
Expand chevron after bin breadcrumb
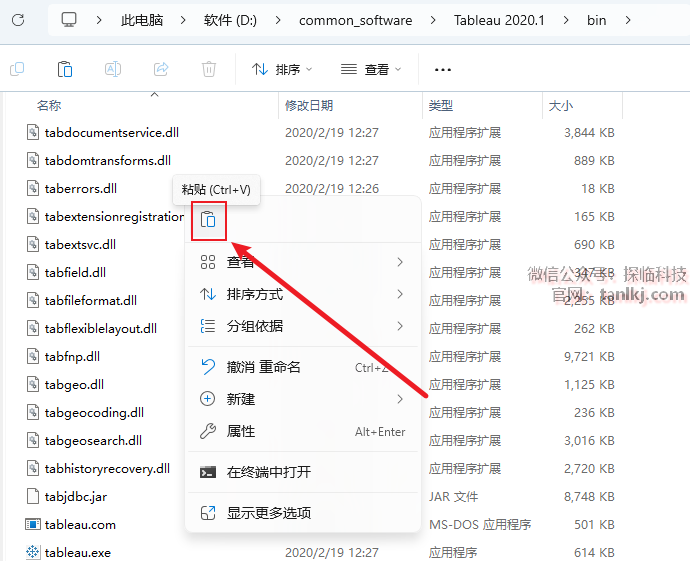pyautogui.click(x=628, y=20)
